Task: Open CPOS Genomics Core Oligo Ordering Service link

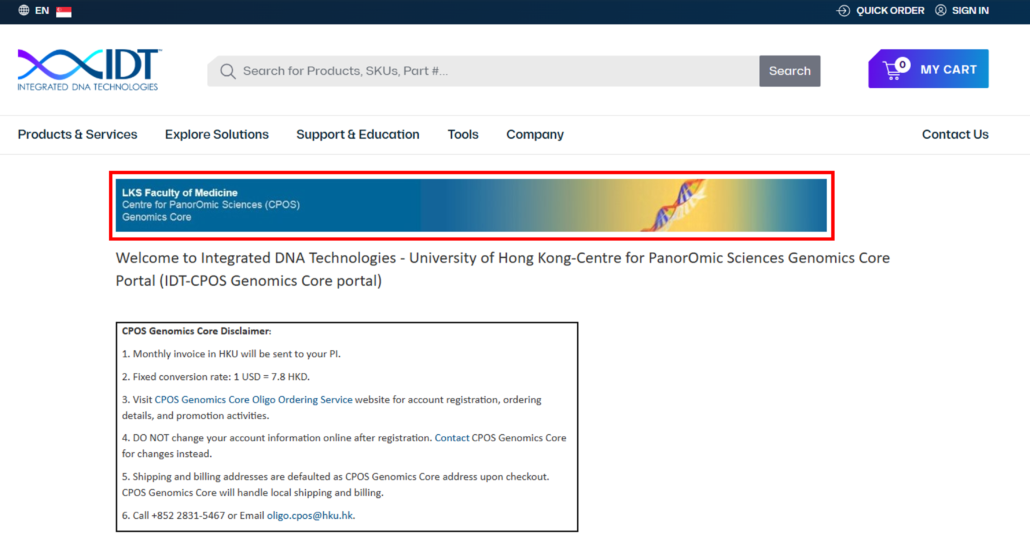Action: (x=253, y=400)
